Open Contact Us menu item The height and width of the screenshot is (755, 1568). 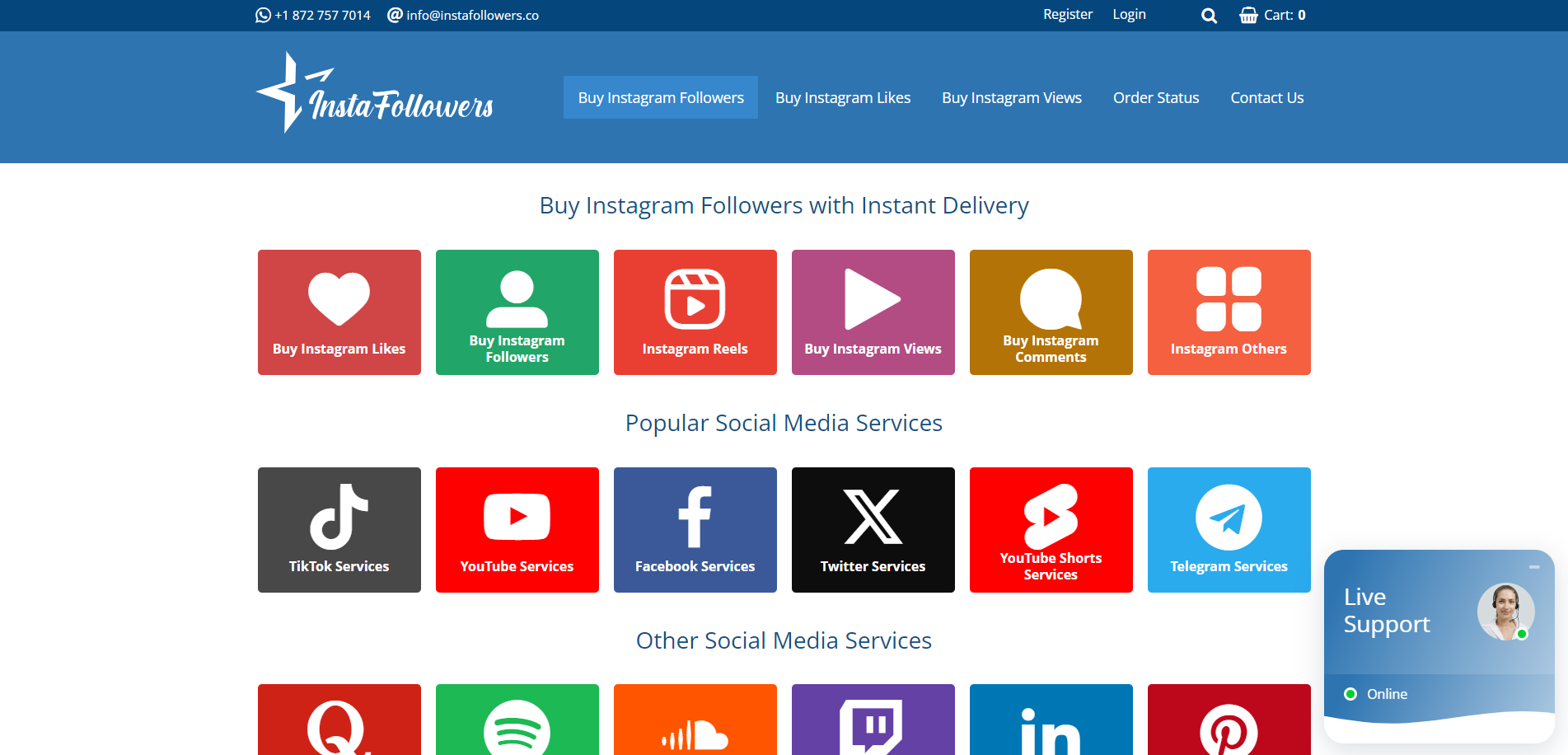tap(1266, 97)
